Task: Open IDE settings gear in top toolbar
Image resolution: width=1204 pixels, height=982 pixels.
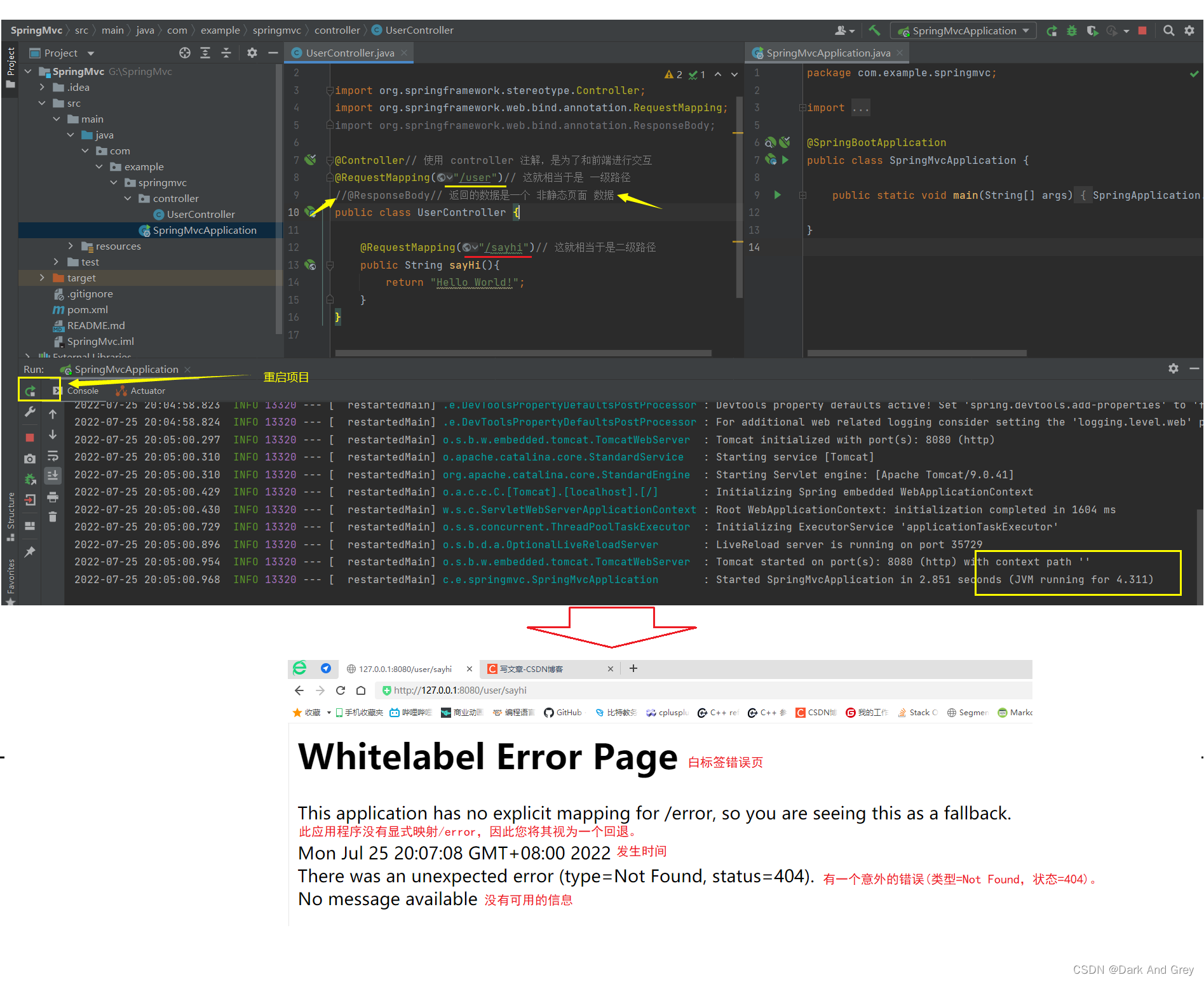Action: coord(1189,30)
